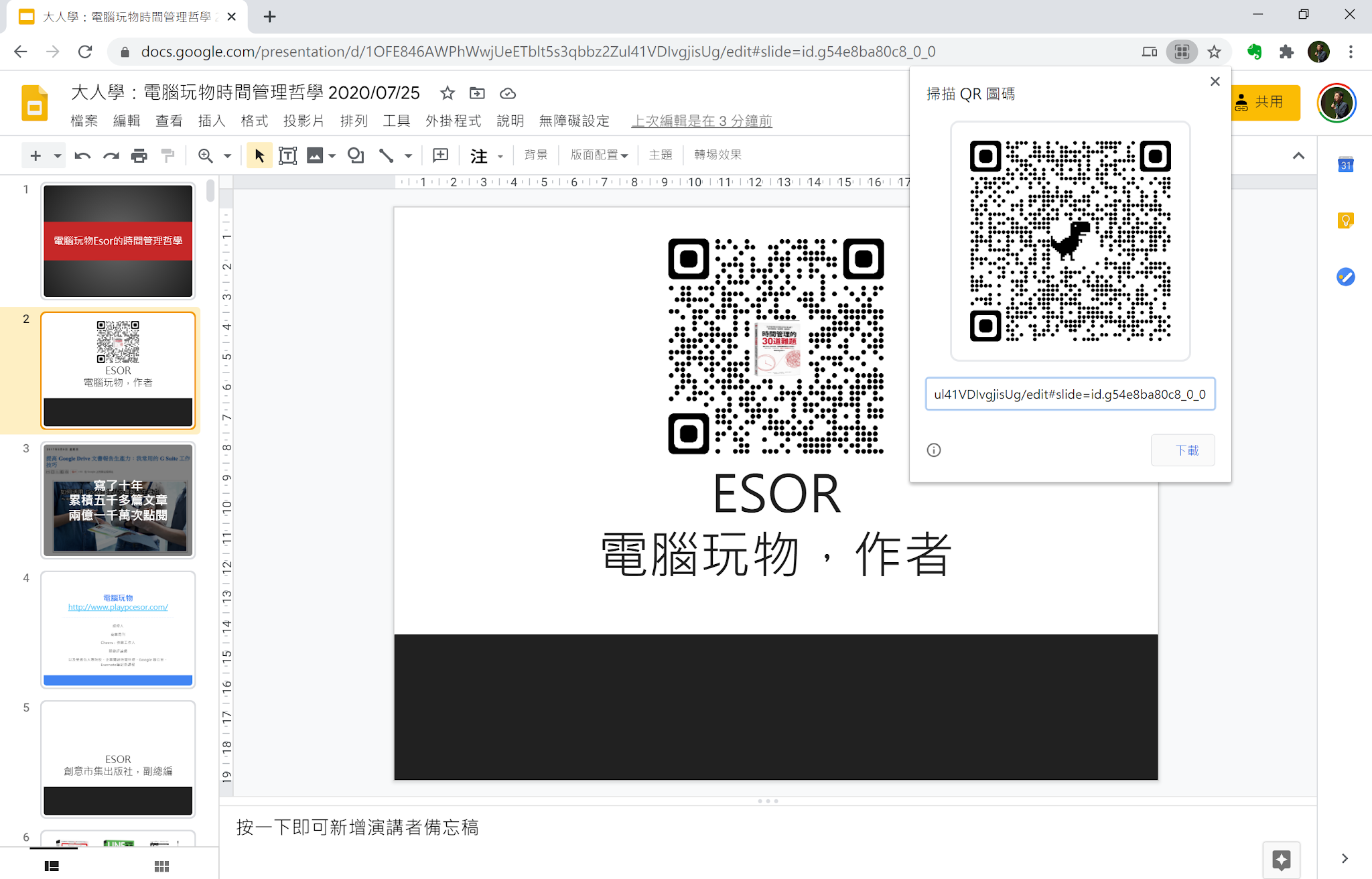Select the text box tool
This screenshot has width=1372, height=879.
click(287, 155)
